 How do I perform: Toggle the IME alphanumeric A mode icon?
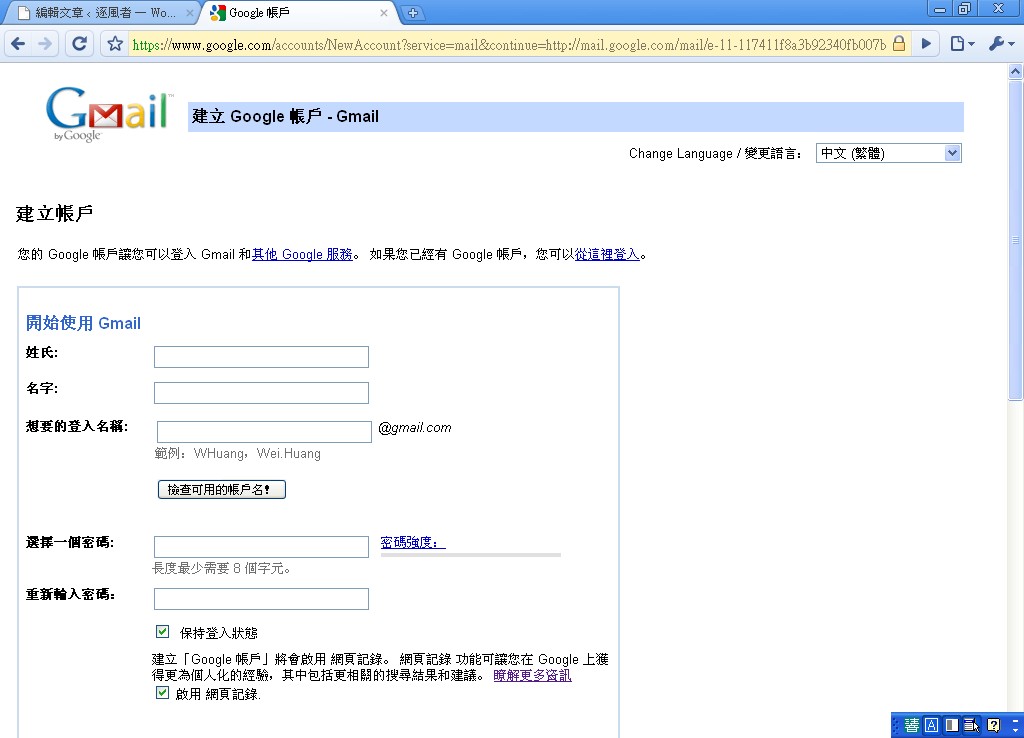932,725
